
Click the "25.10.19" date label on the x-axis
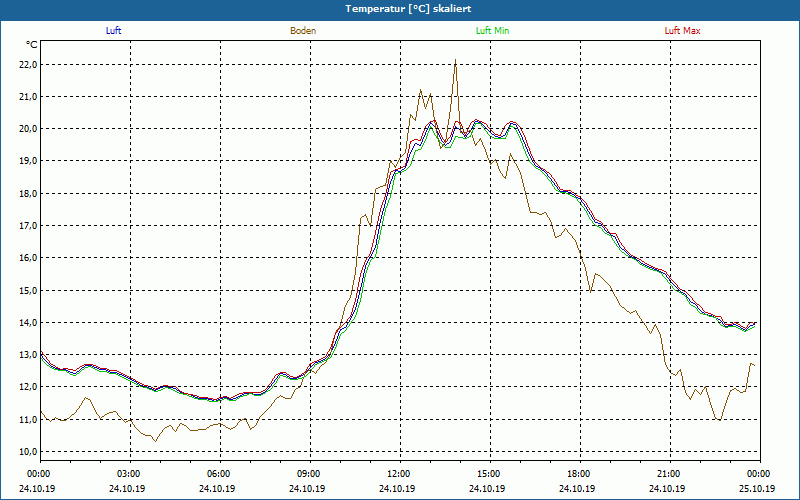coord(757,488)
